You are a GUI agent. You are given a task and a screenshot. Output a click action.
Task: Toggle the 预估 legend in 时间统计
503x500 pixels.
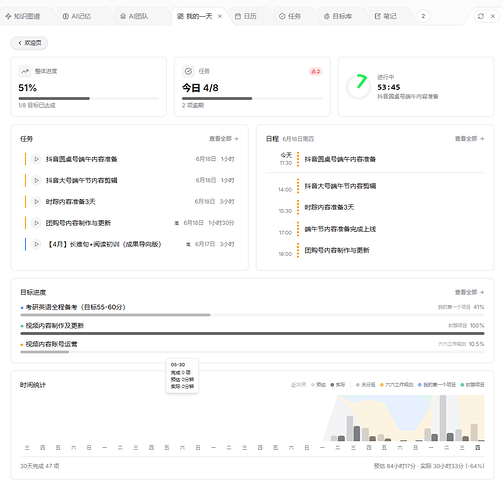tap(318, 385)
